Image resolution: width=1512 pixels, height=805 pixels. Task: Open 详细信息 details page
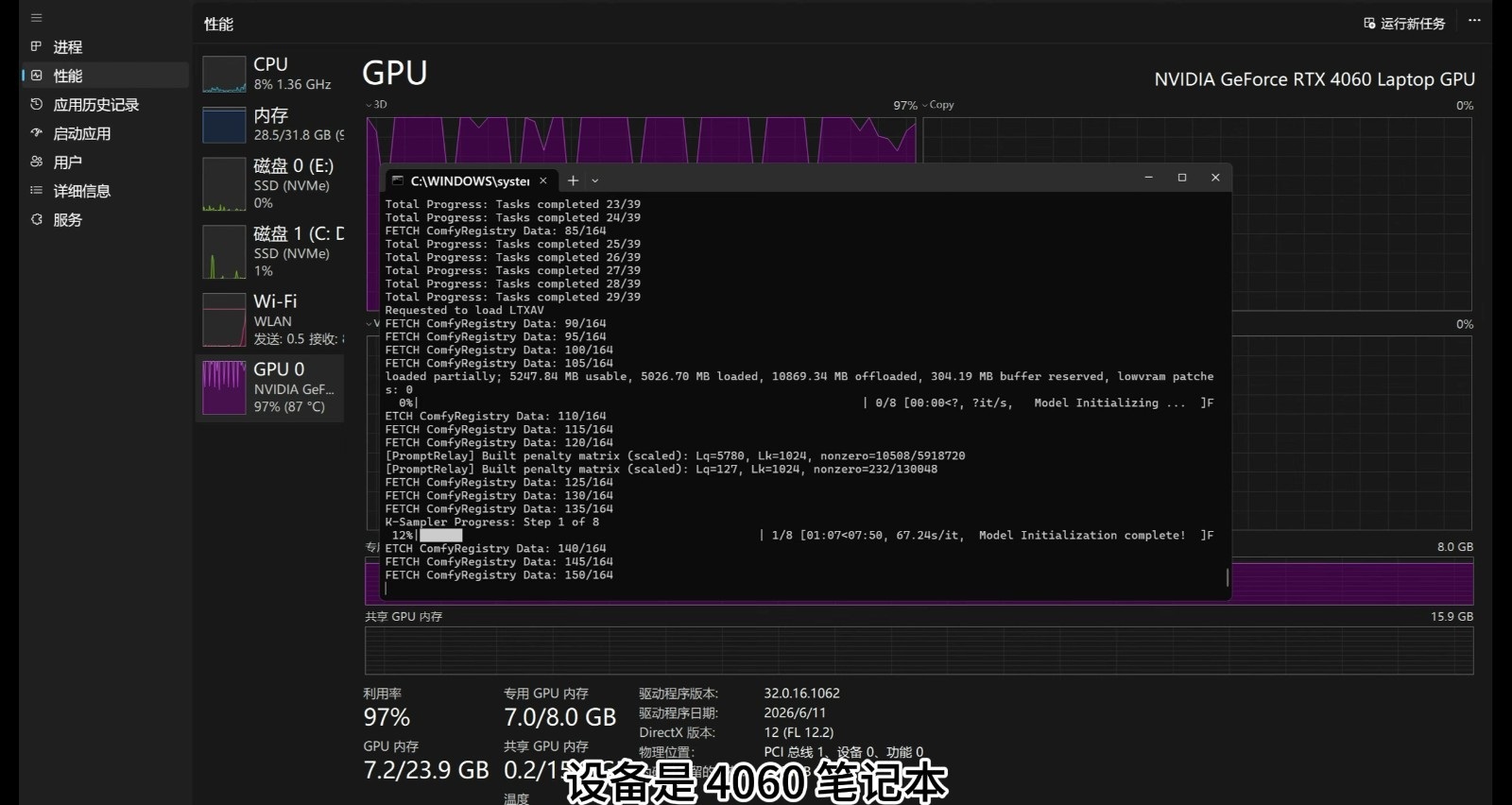[81, 191]
